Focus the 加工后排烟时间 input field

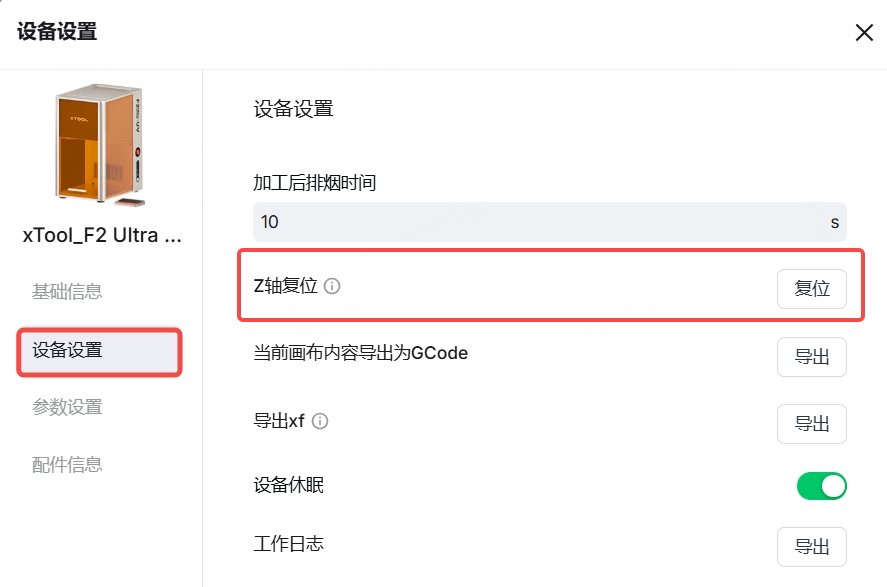click(530, 222)
